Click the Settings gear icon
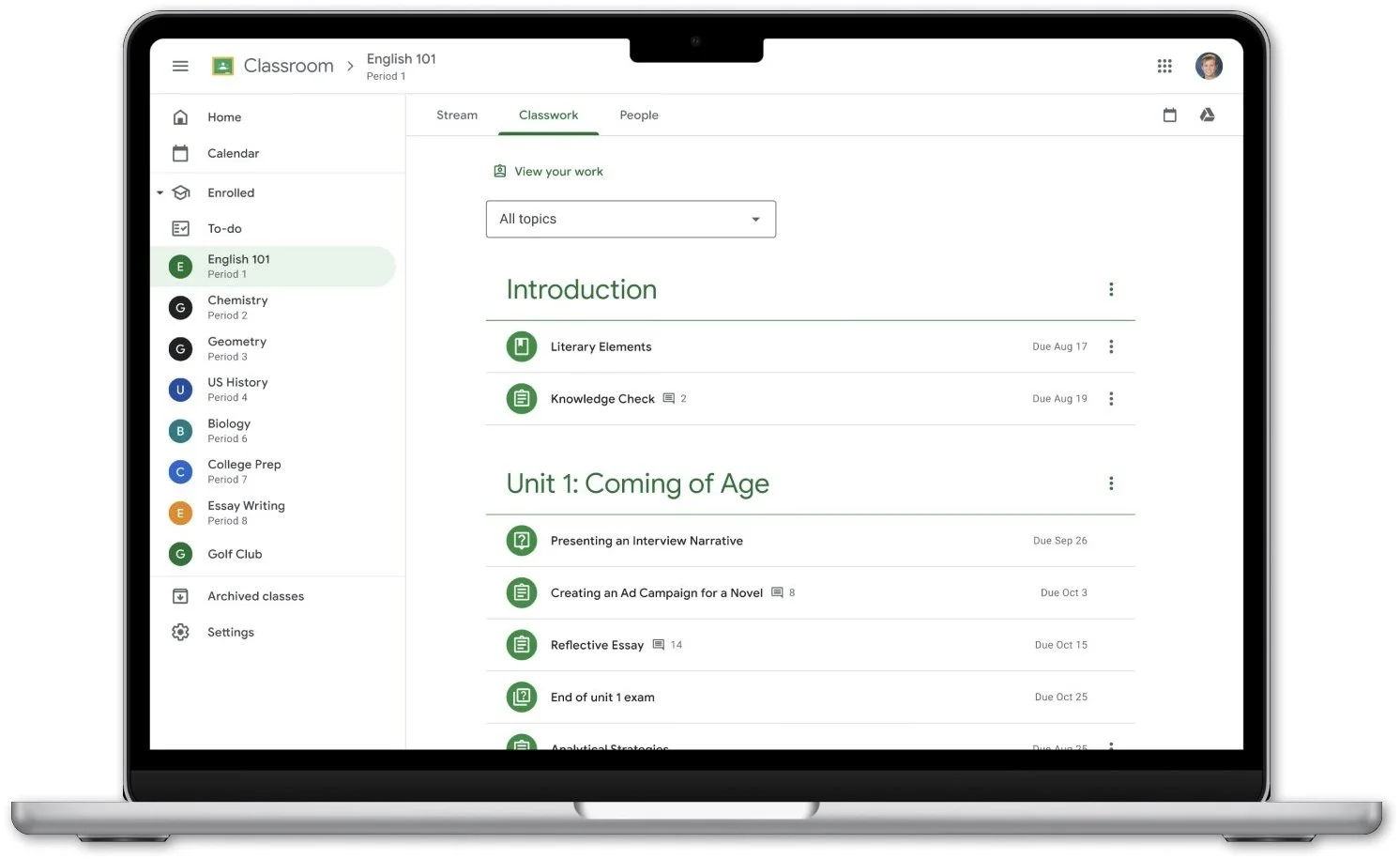This screenshot has height=859, width=1400. [180, 632]
